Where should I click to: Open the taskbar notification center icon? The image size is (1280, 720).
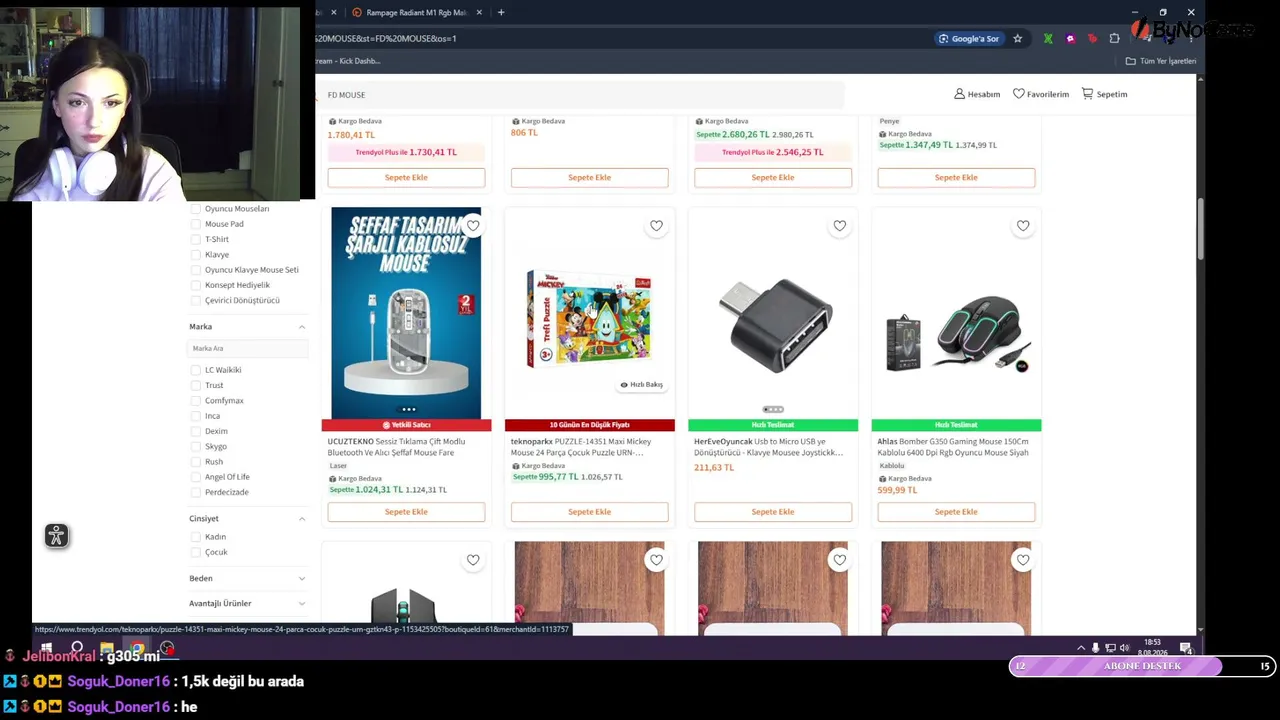point(1185,648)
